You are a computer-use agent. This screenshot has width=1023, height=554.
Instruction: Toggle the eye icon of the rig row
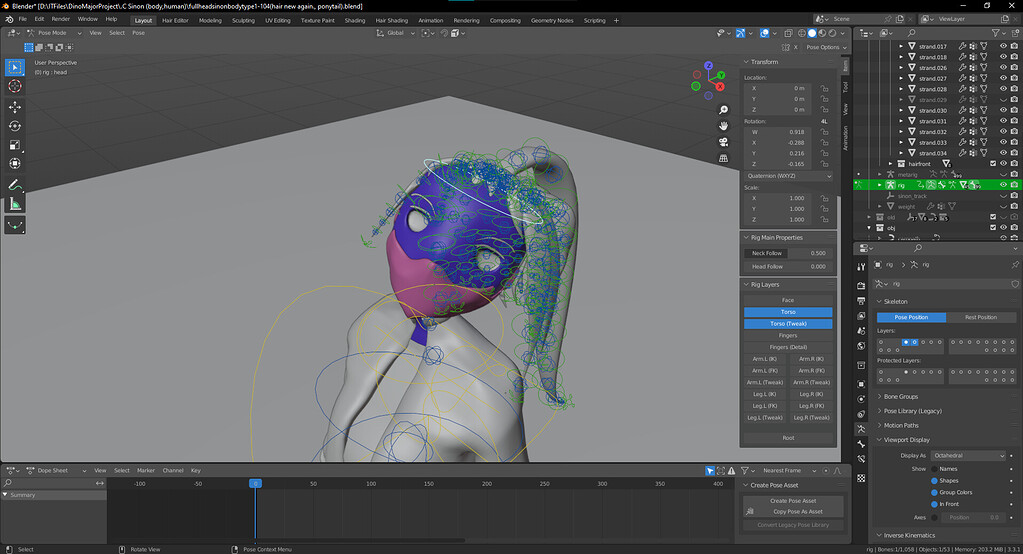click(1003, 185)
